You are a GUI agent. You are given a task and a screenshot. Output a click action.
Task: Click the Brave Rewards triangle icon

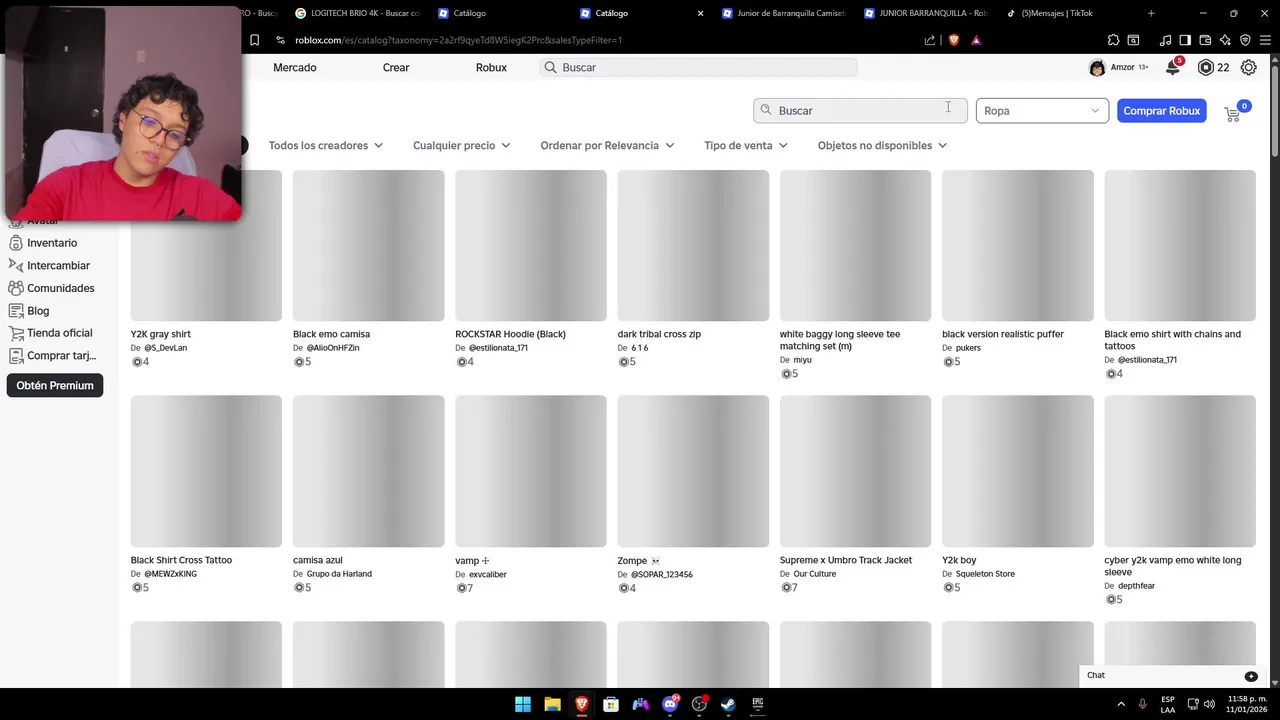click(976, 40)
